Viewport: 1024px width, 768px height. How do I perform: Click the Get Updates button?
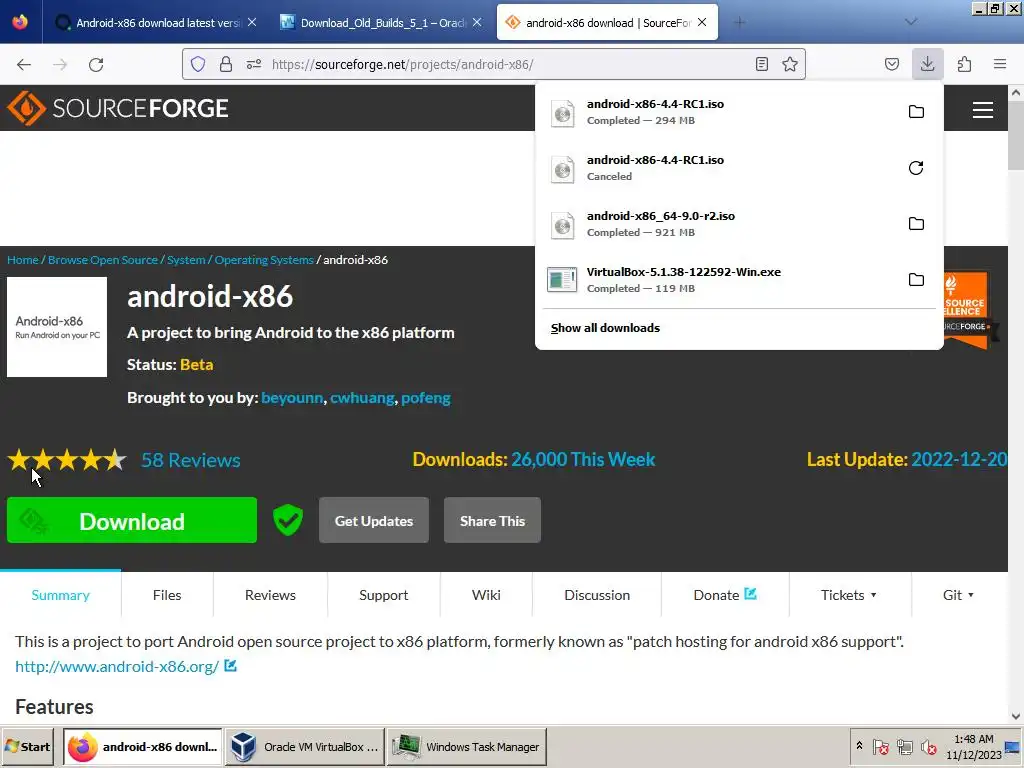(x=374, y=520)
